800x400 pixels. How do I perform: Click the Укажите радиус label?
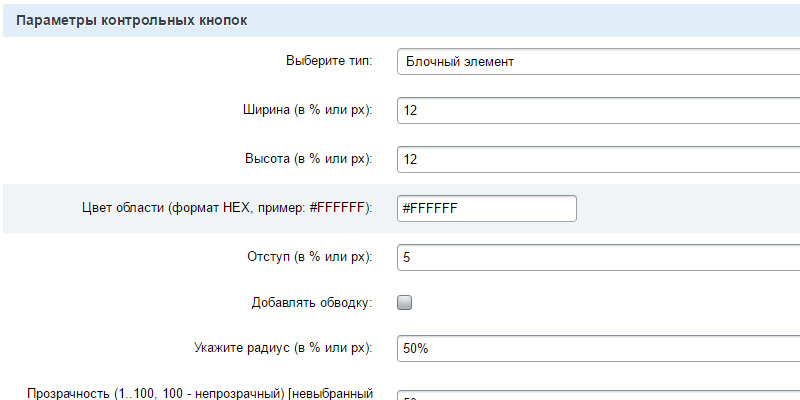click(283, 348)
